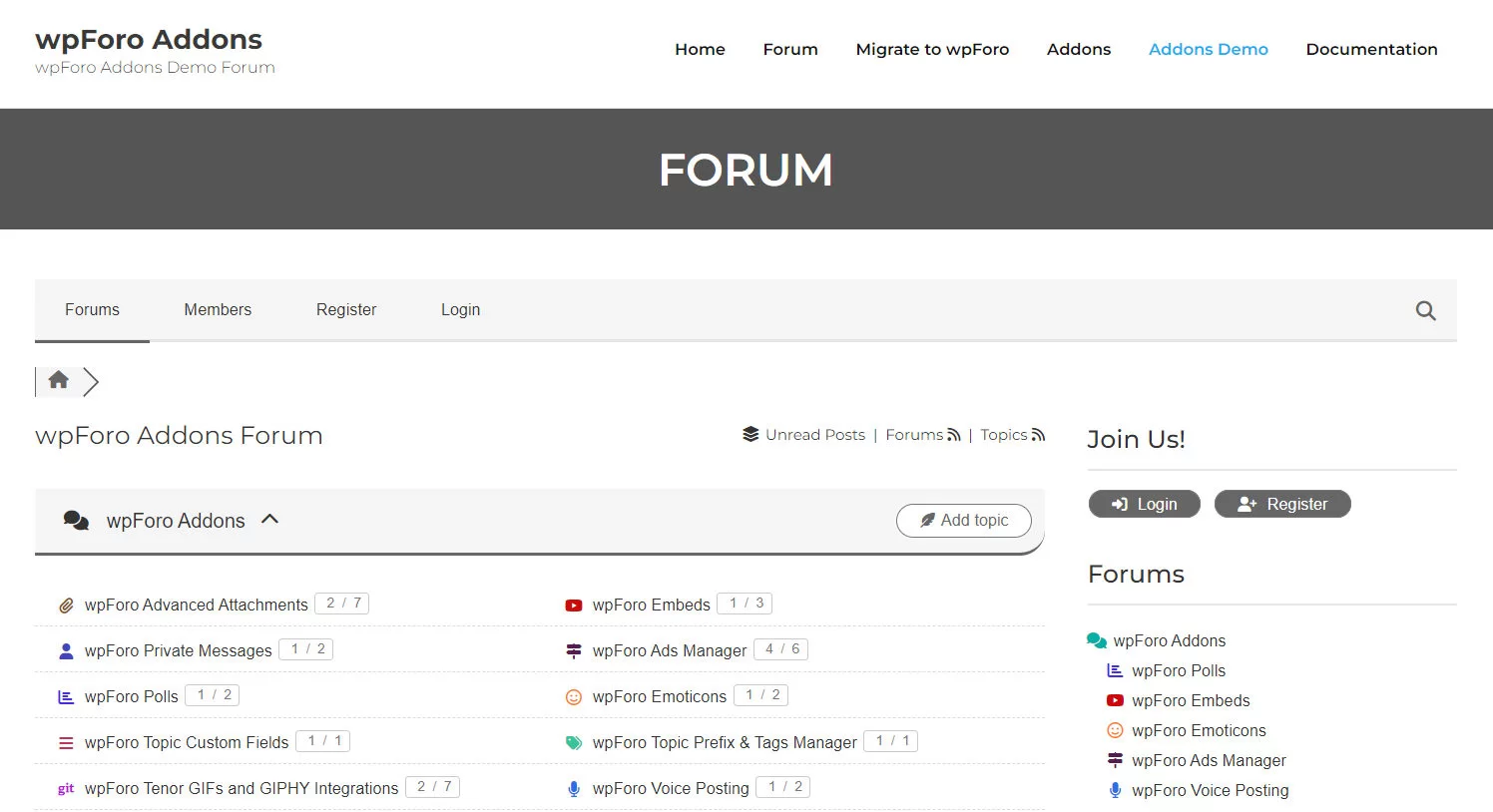Click the Forums RSS feed icon

click(x=954, y=435)
